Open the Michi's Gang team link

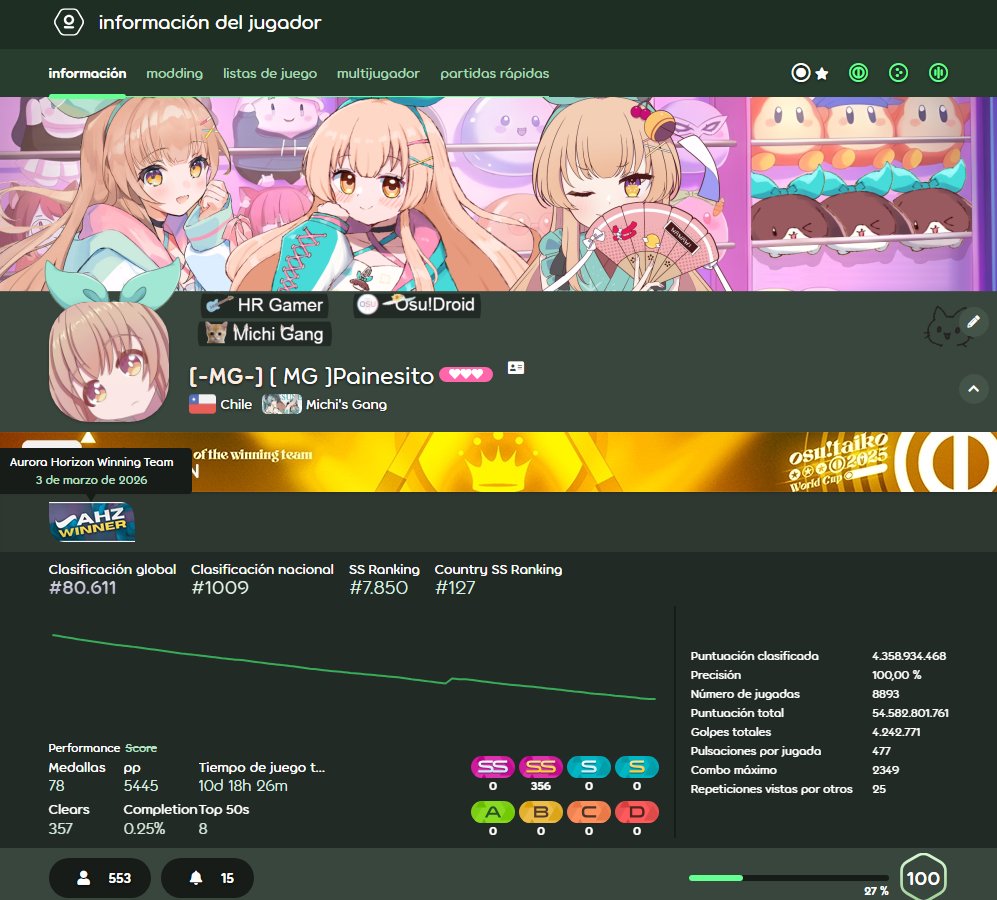pos(346,405)
